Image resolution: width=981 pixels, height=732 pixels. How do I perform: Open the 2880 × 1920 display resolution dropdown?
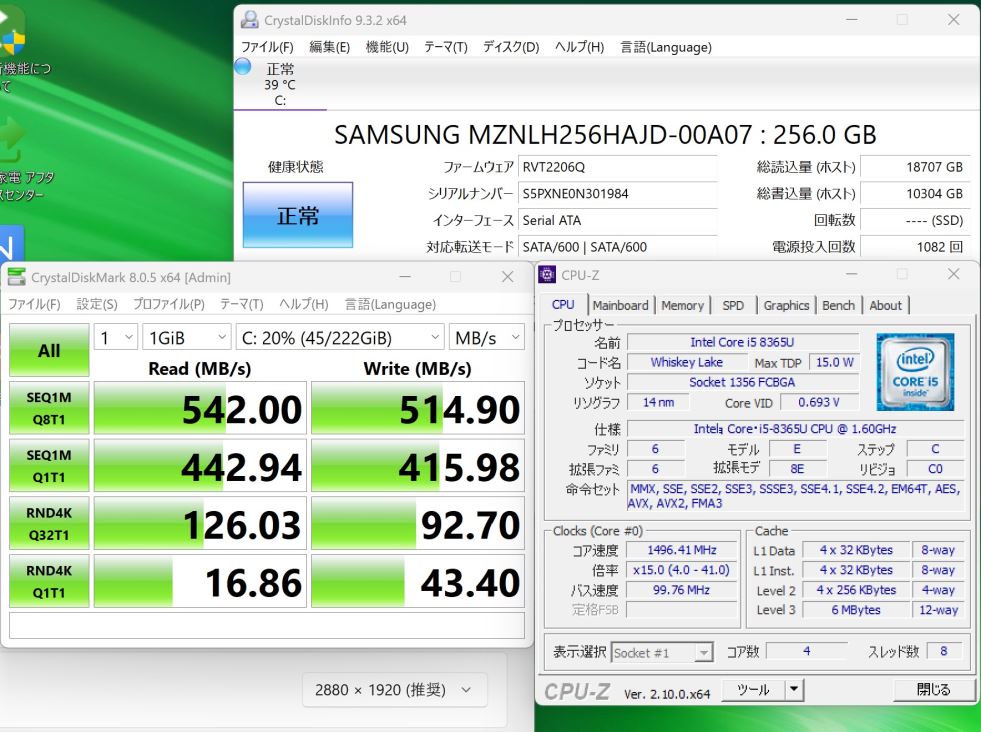point(394,690)
